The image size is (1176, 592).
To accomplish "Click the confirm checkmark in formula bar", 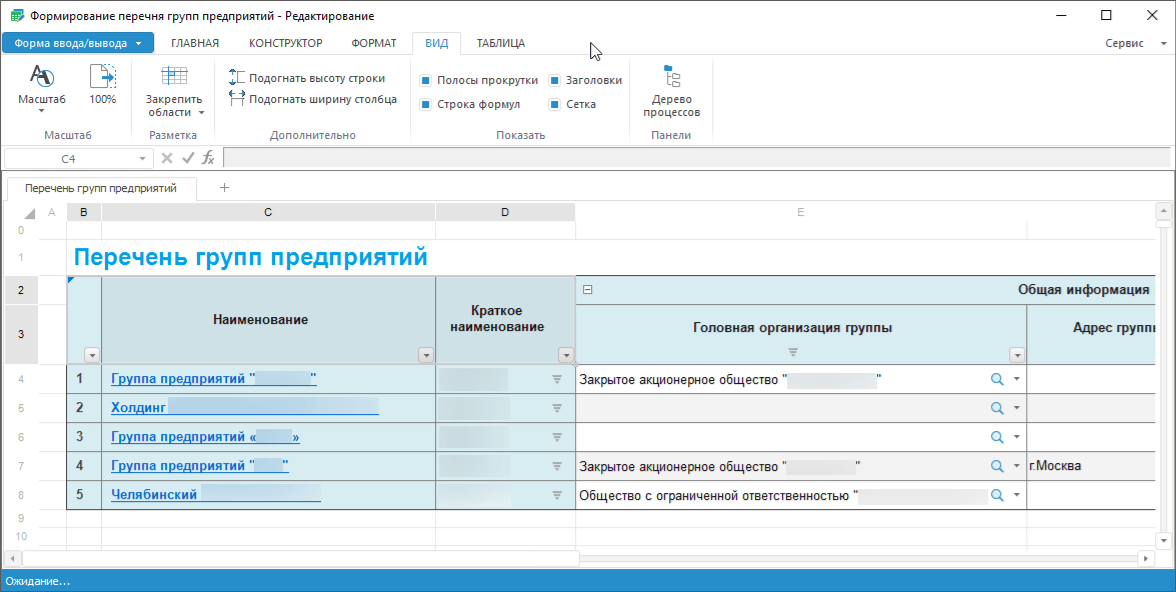I will [x=188, y=158].
